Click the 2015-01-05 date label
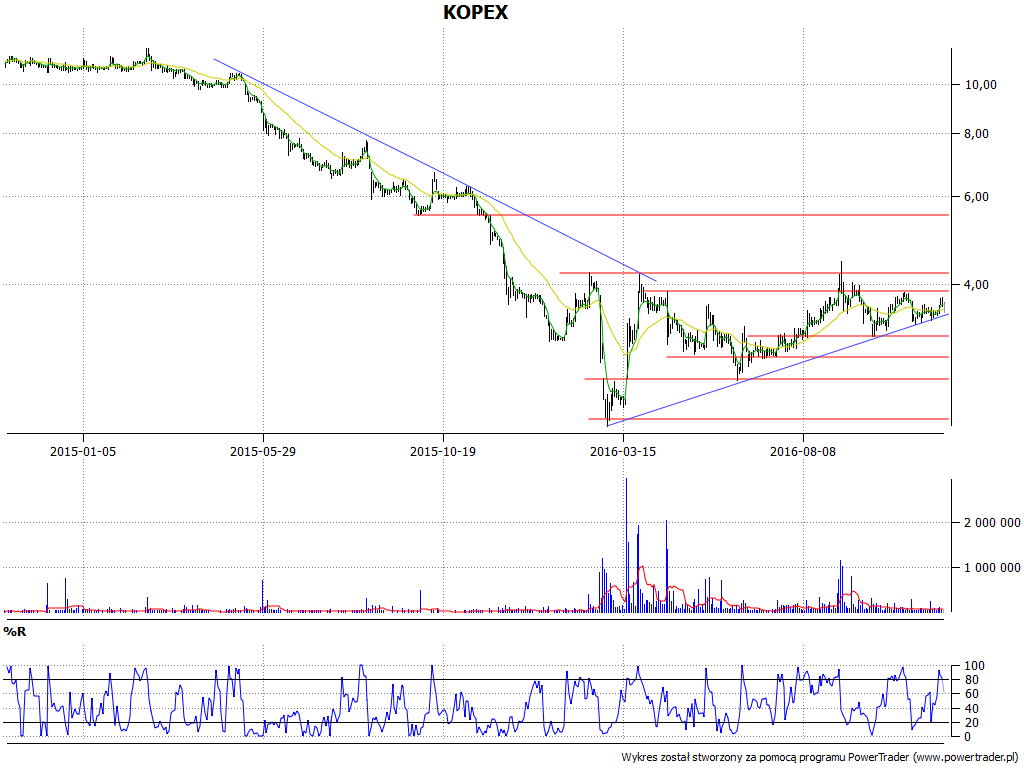 (83, 451)
